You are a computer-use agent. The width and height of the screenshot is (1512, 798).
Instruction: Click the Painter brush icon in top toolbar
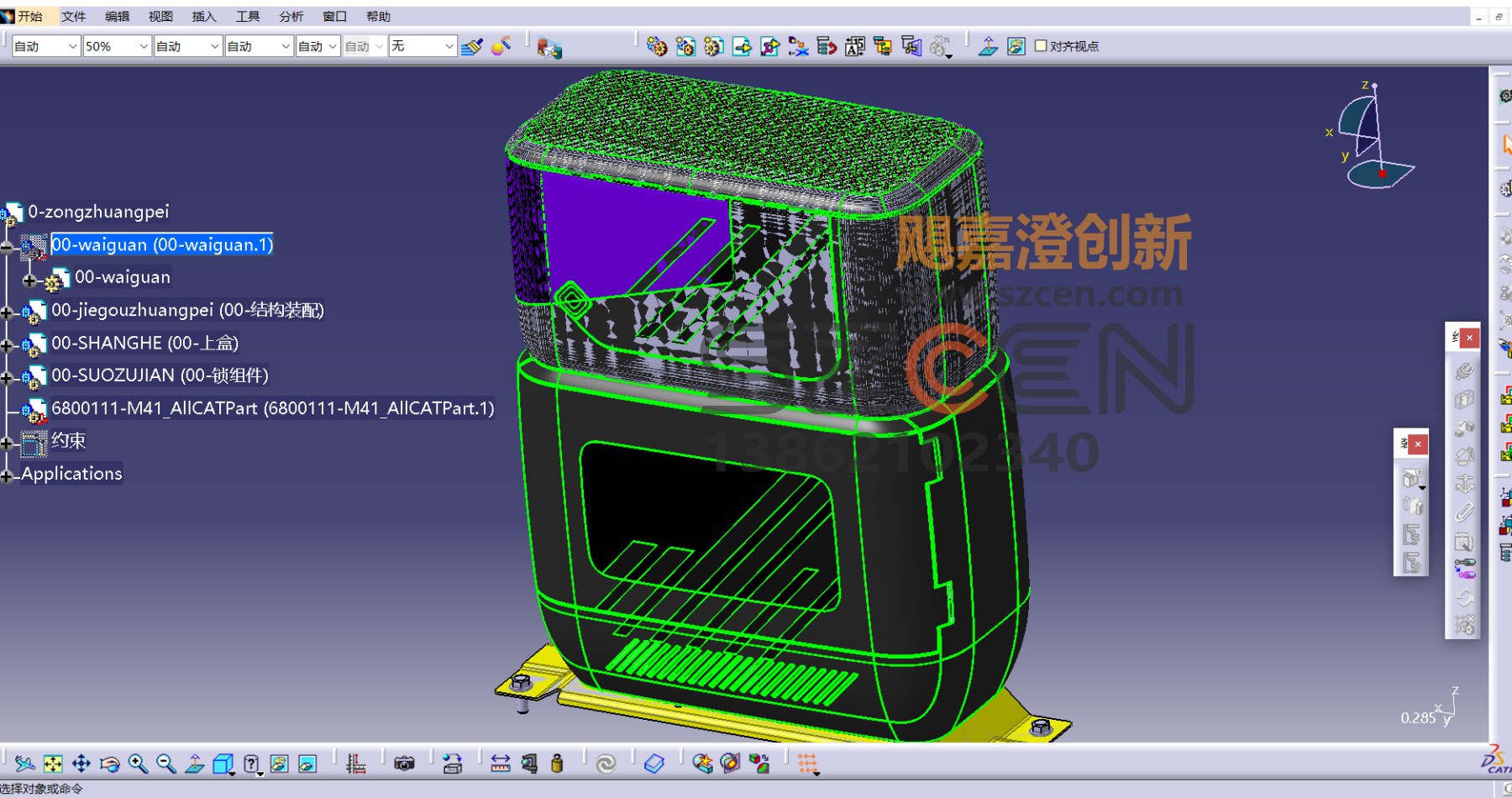tap(472, 46)
